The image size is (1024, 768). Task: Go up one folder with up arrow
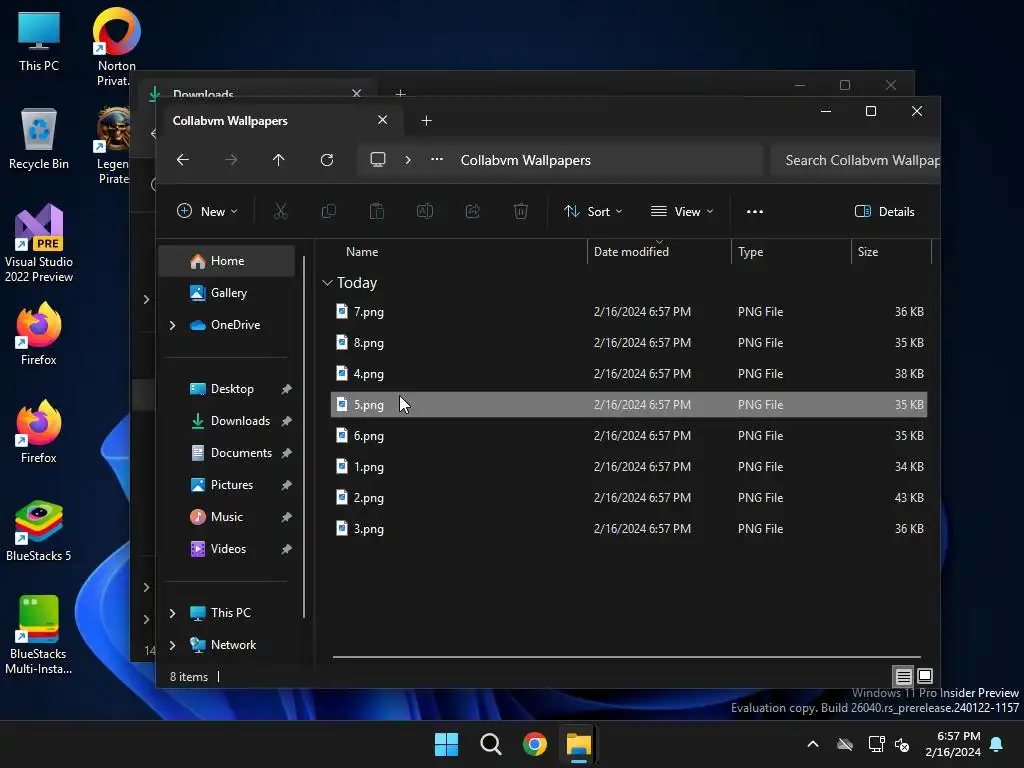pos(278,160)
